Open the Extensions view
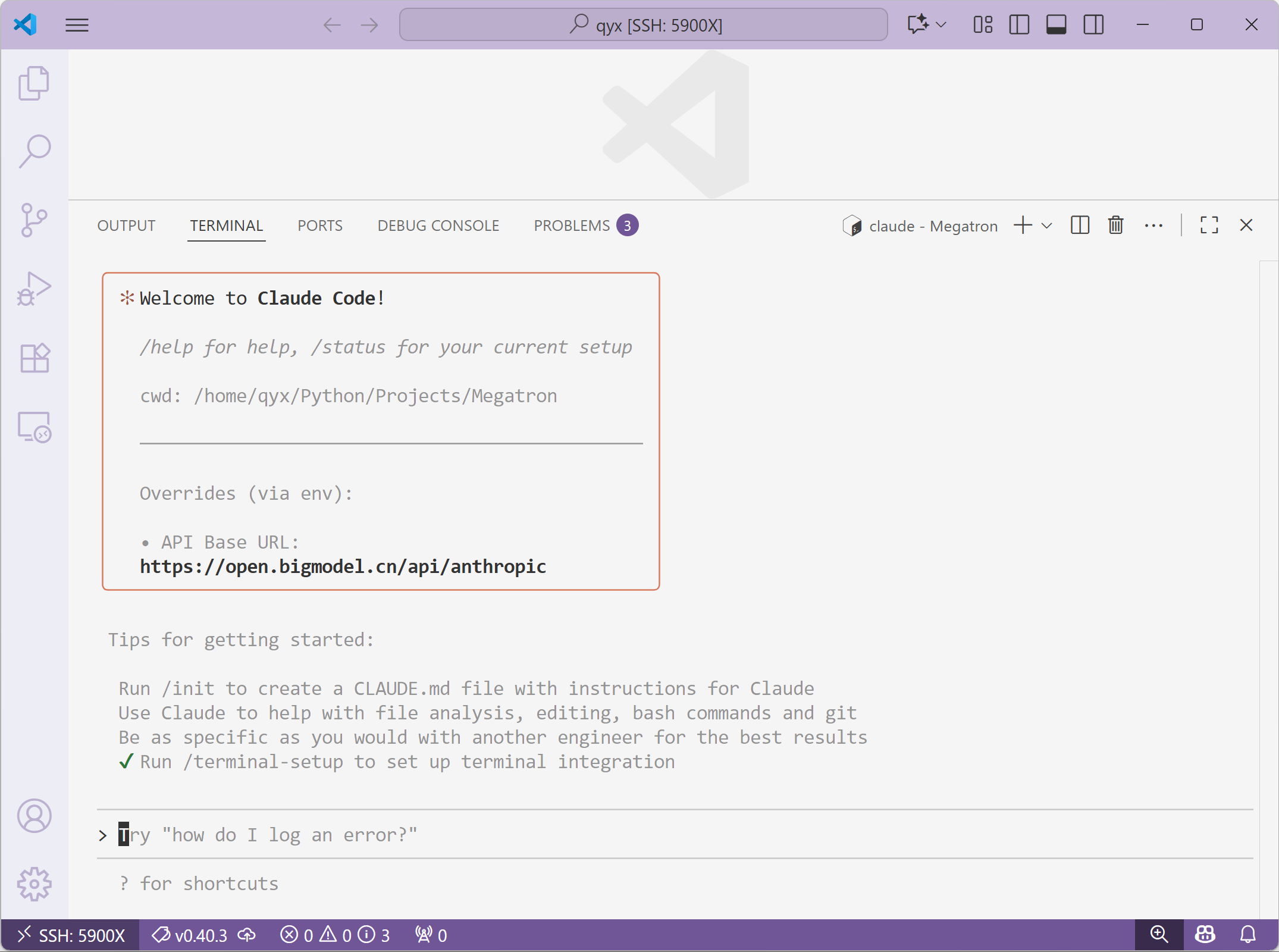Image resolution: width=1279 pixels, height=952 pixels. pos(34,358)
